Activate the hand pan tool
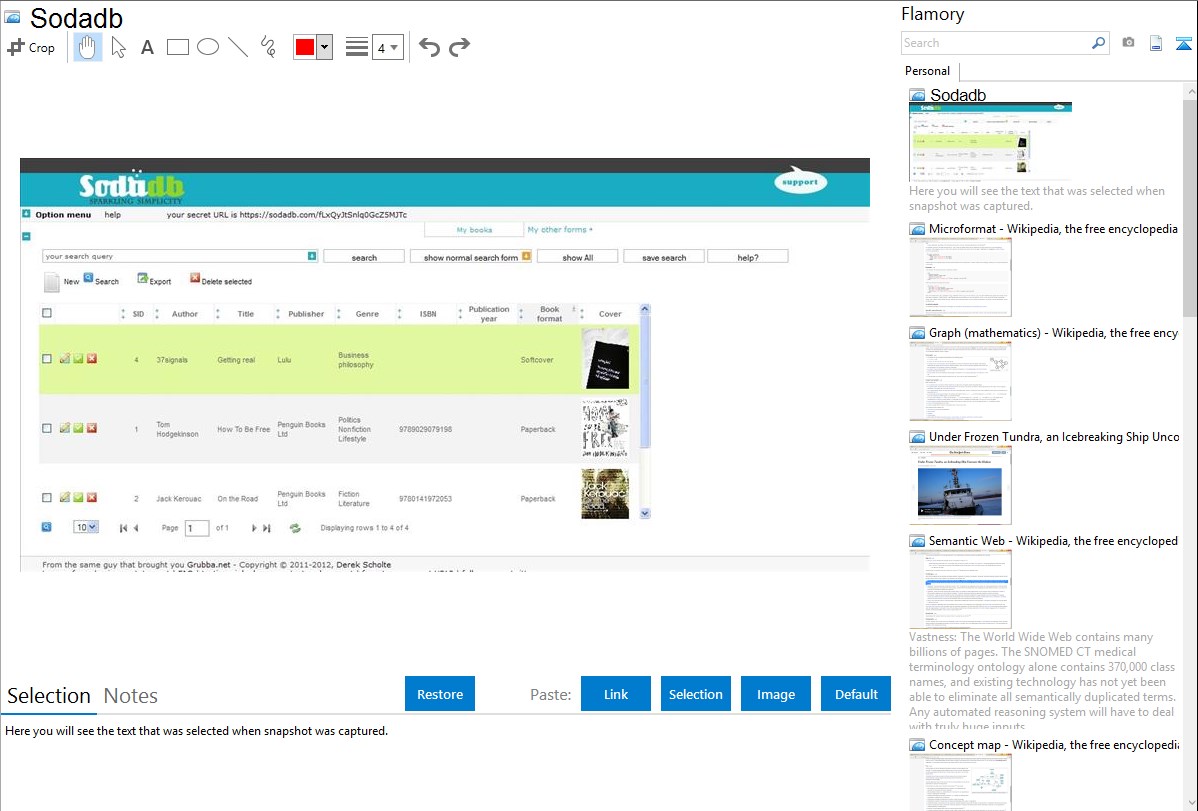 87,47
